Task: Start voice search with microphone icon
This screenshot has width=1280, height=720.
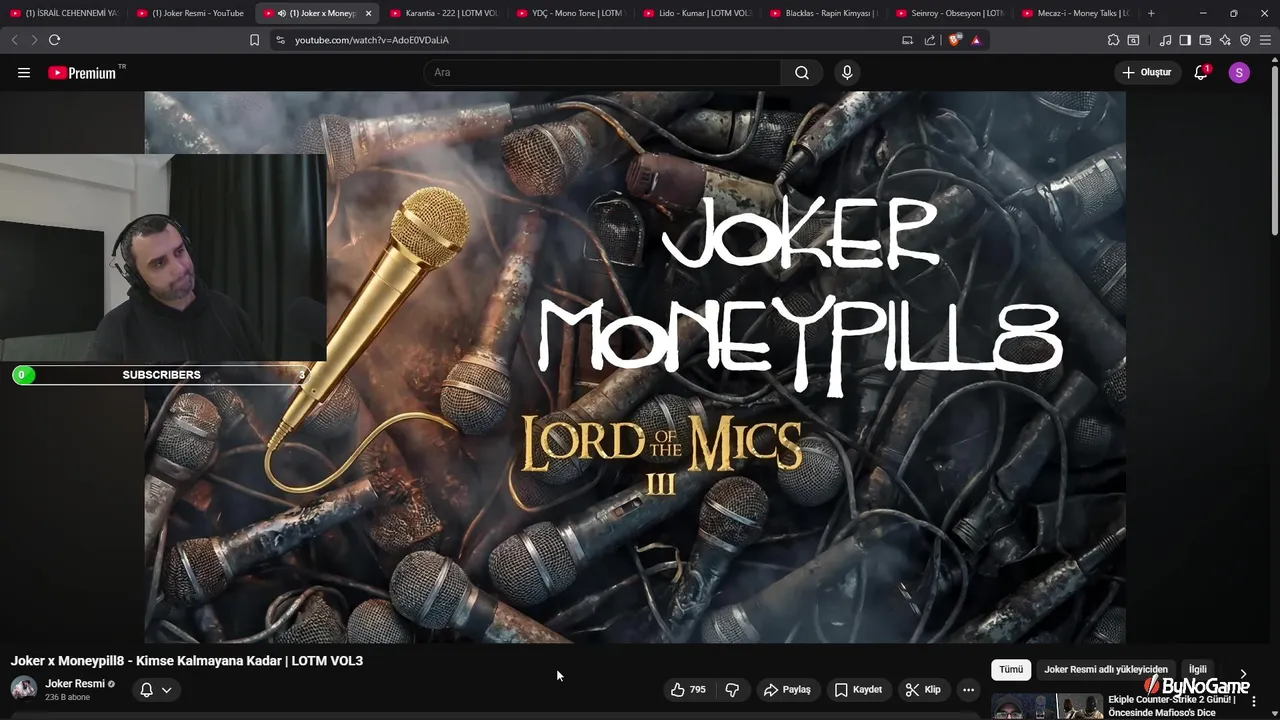Action: pyautogui.click(x=847, y=72)
